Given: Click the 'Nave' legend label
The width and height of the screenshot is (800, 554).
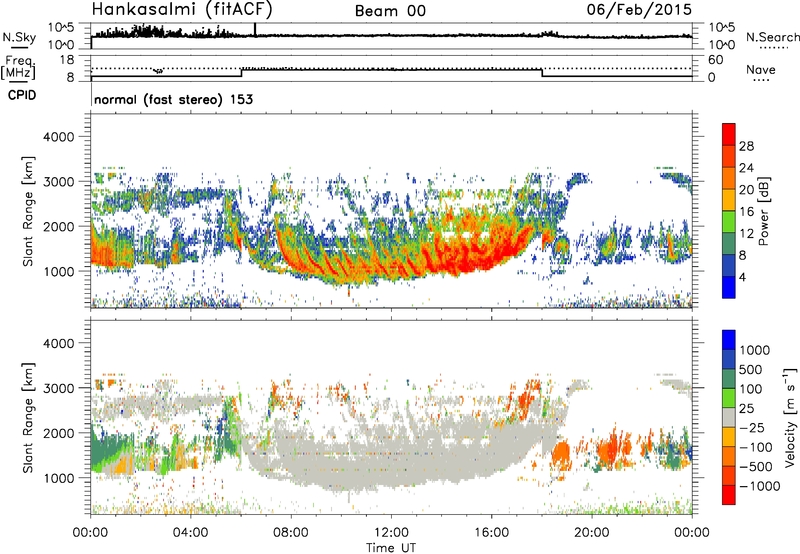Looking at the screenshot, I should [761, 69].
